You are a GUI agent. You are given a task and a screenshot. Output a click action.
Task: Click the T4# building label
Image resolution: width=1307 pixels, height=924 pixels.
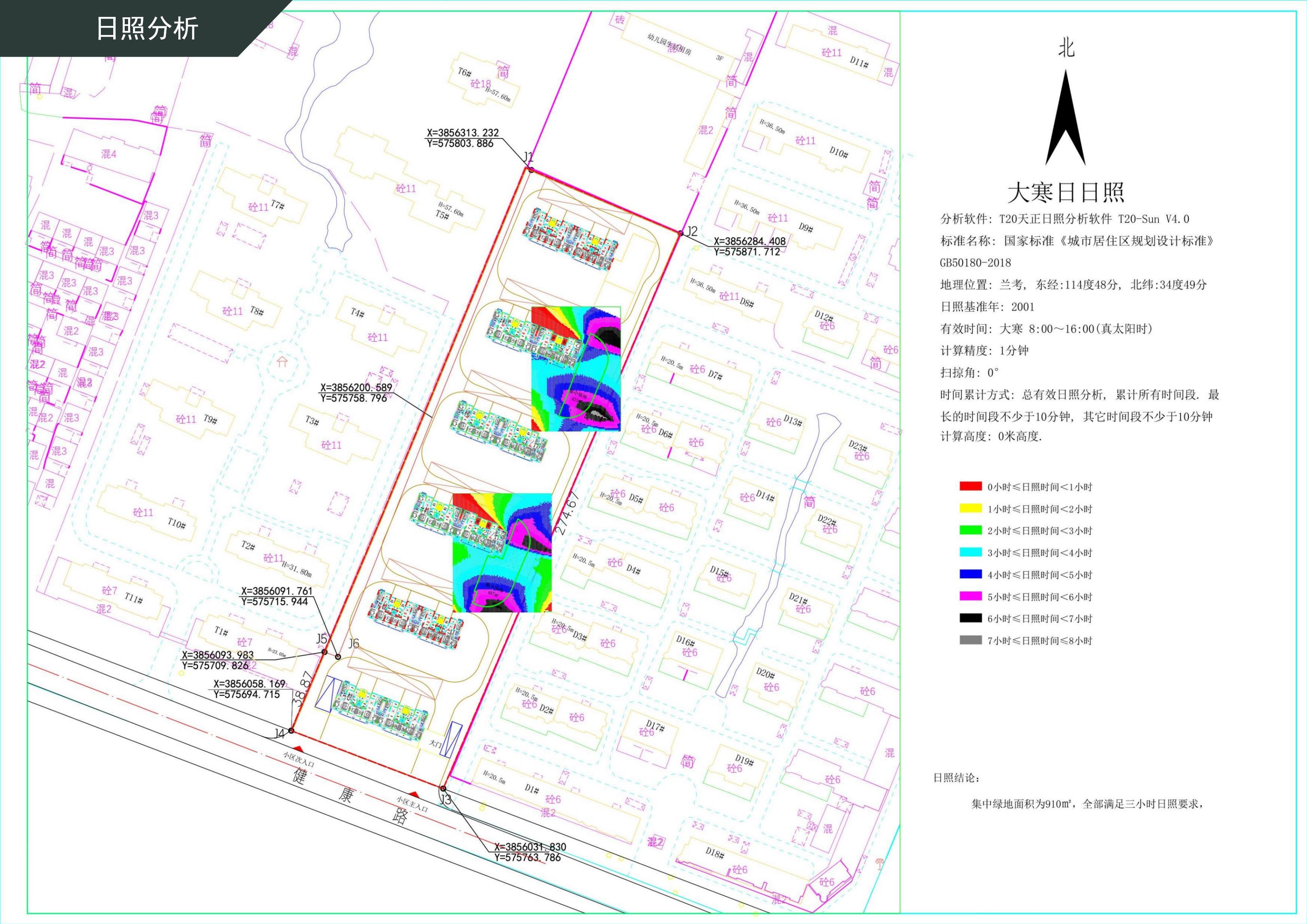[x=357, y=313]
